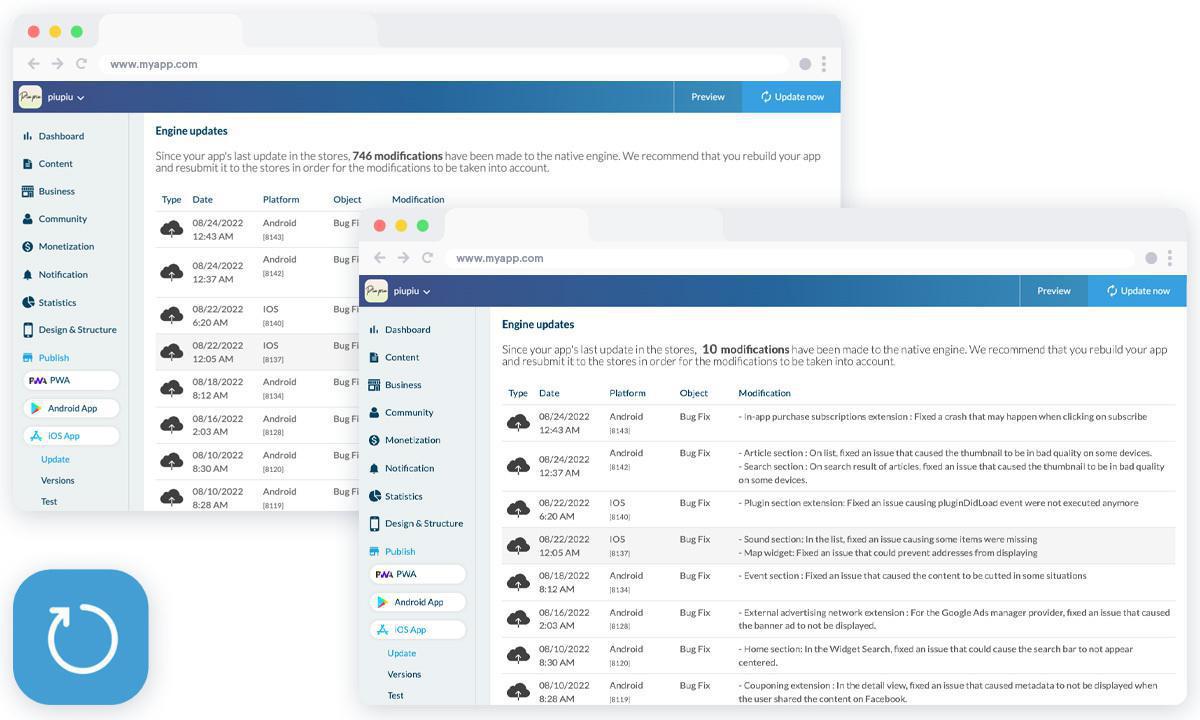Click the Community person icon in front sidebar
This screenshot has height=720, width=1200.
[x=374, y=413]
